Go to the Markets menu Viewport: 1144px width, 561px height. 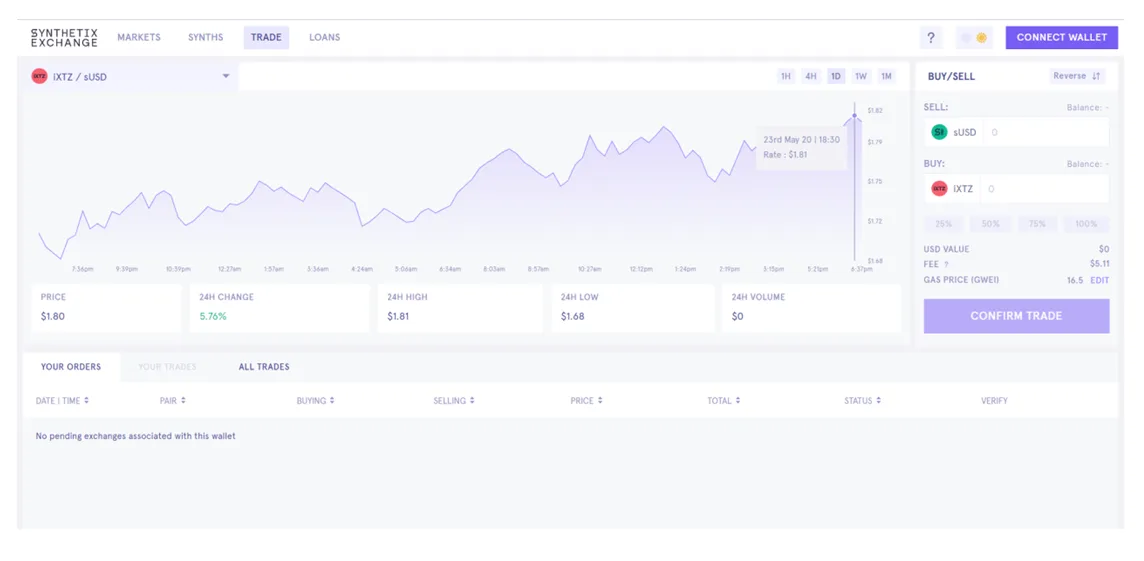pos(139,37)
